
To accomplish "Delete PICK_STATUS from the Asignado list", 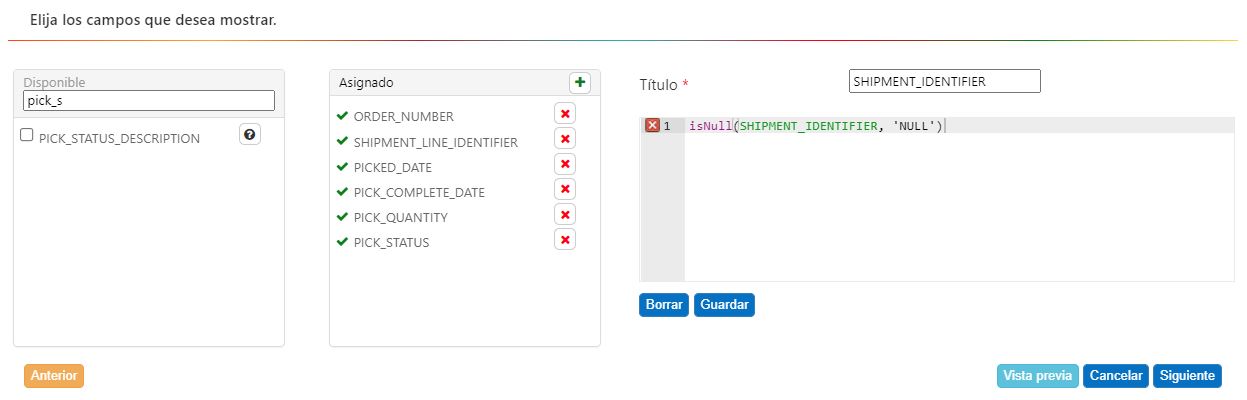I will tap(564, 239).
